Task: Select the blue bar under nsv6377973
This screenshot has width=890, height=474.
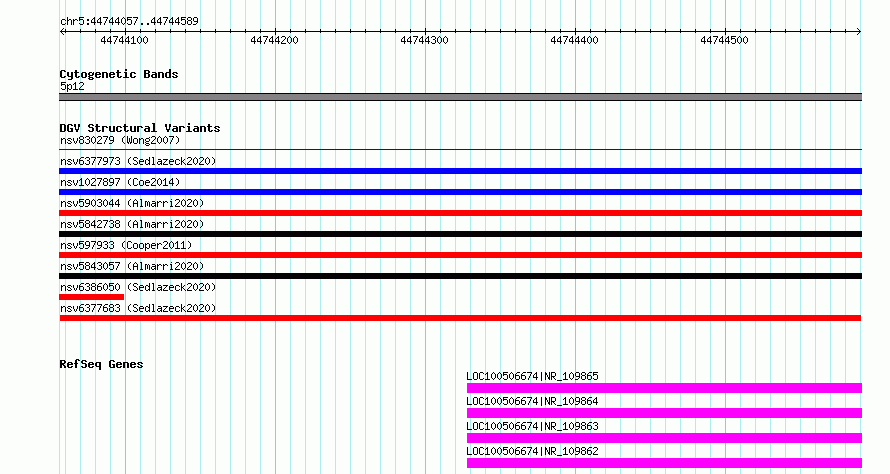Action: click(460, 171)
